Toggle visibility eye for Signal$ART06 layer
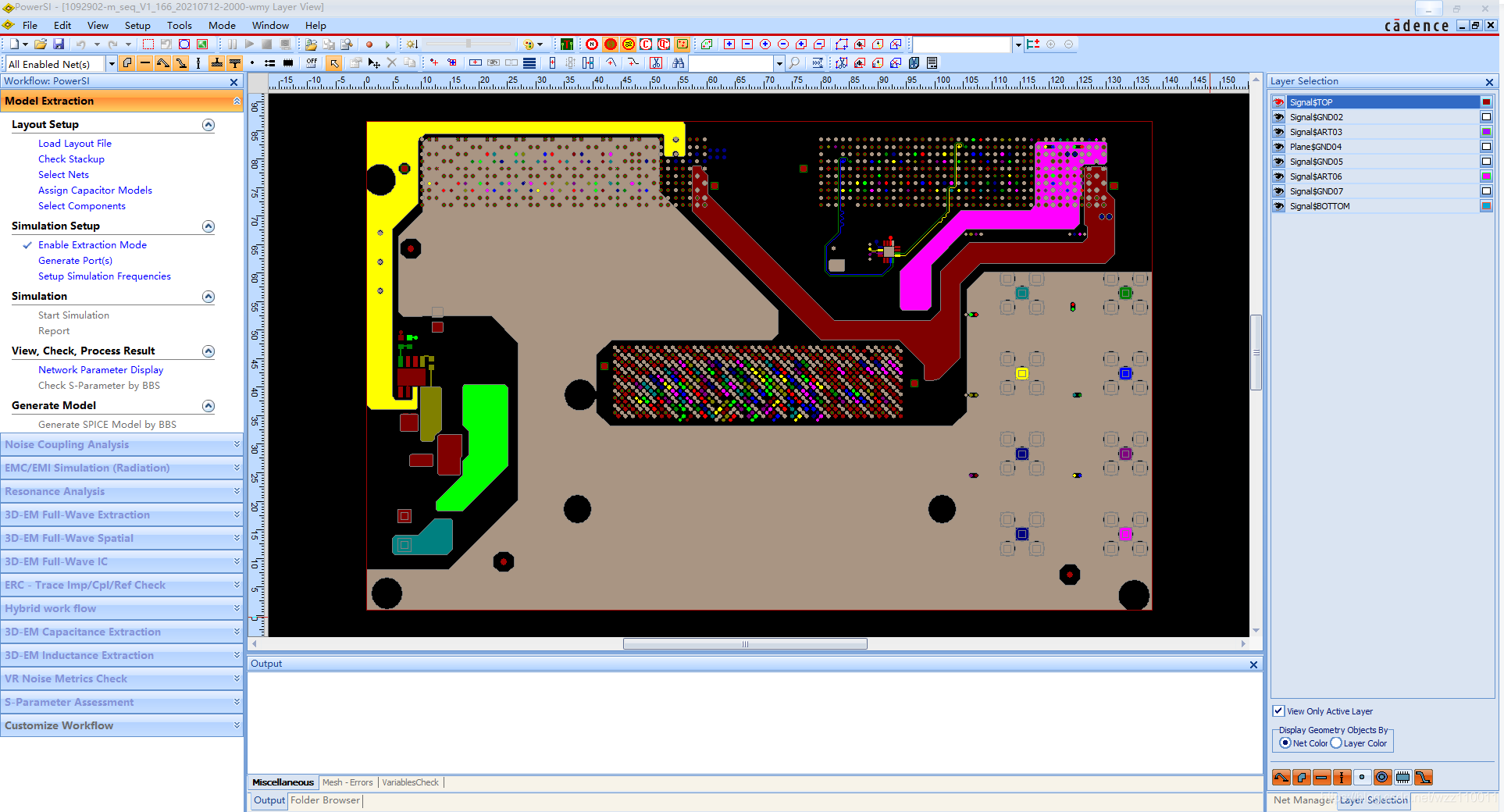This screenshot has width=1504, height=812. (x=1278, y=176)
